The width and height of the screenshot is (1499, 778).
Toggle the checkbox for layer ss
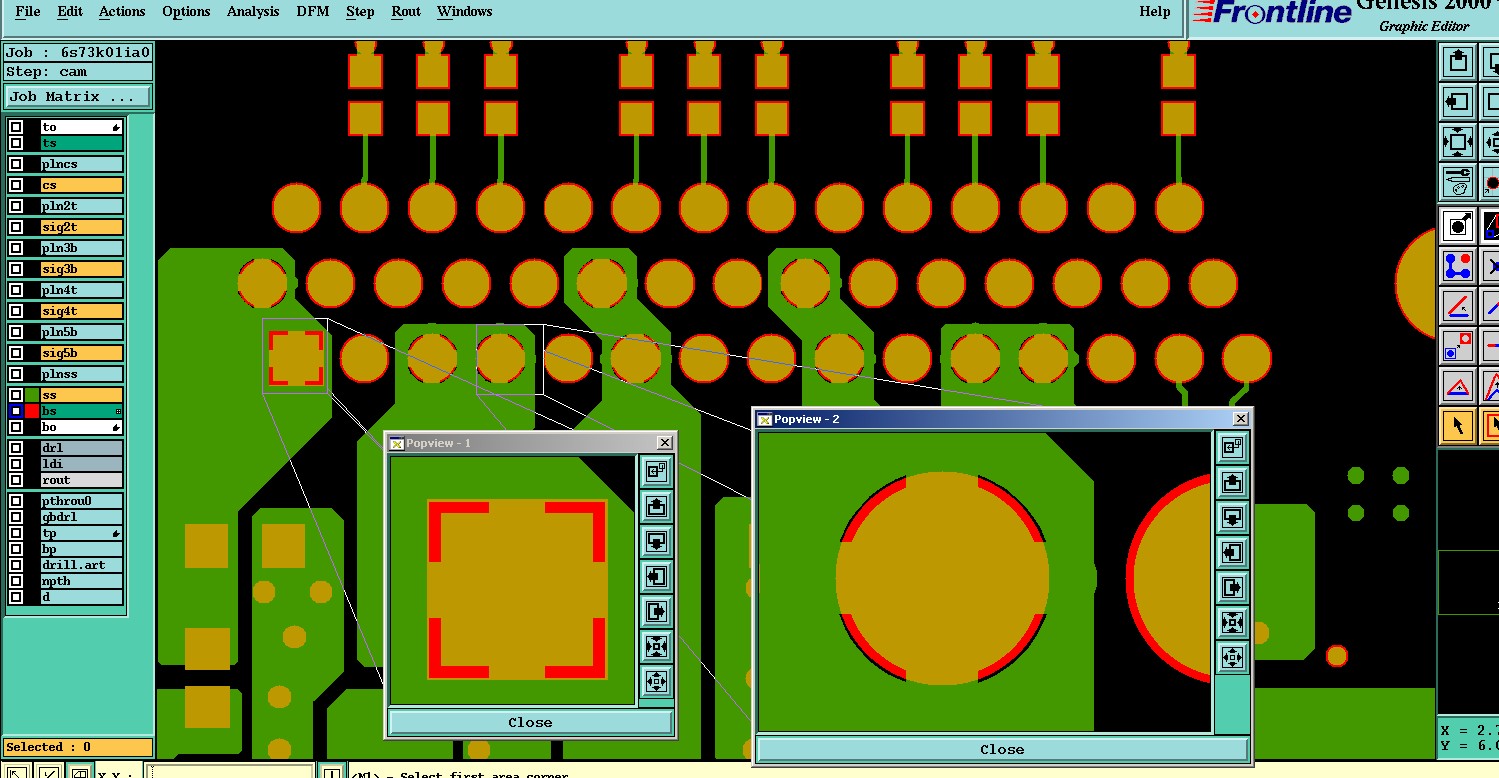point(16,395)
